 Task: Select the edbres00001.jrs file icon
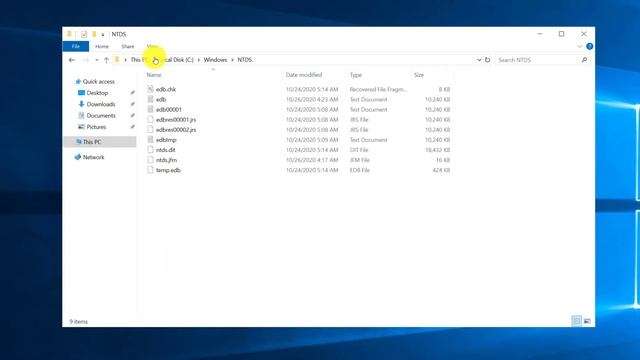[151, 120]
